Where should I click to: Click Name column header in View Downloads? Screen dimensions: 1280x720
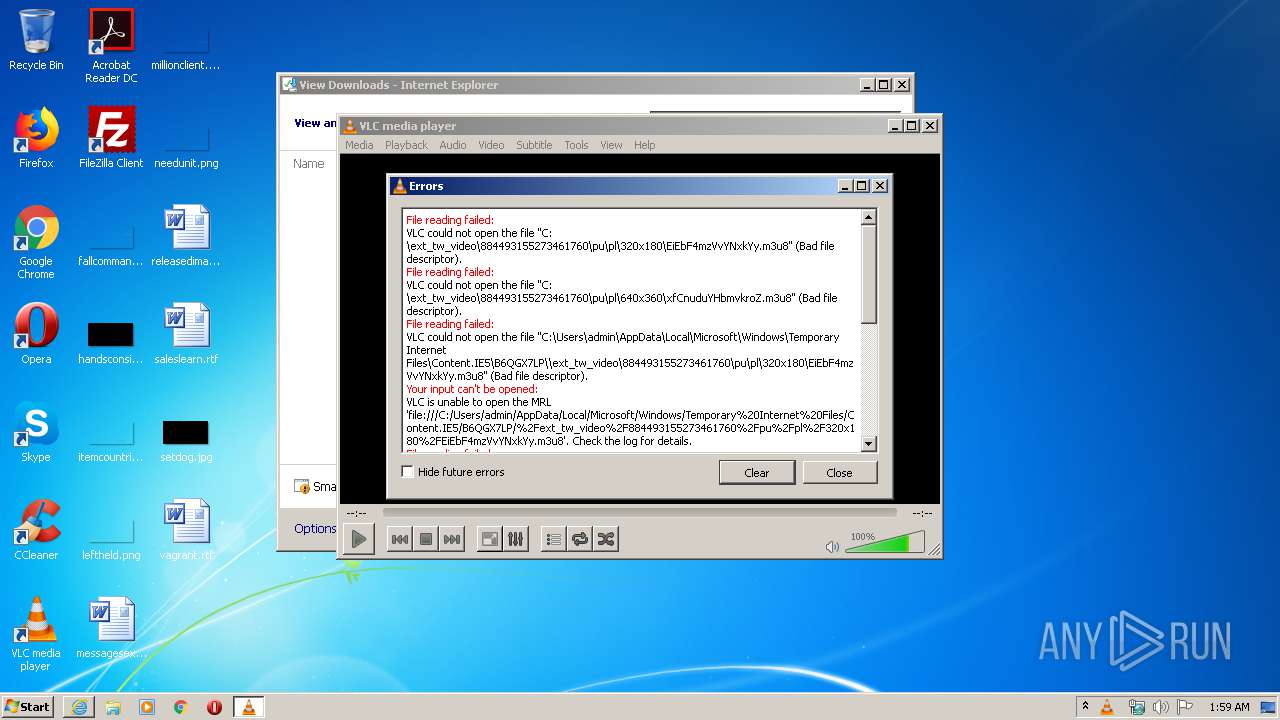[x=309, y=163]
